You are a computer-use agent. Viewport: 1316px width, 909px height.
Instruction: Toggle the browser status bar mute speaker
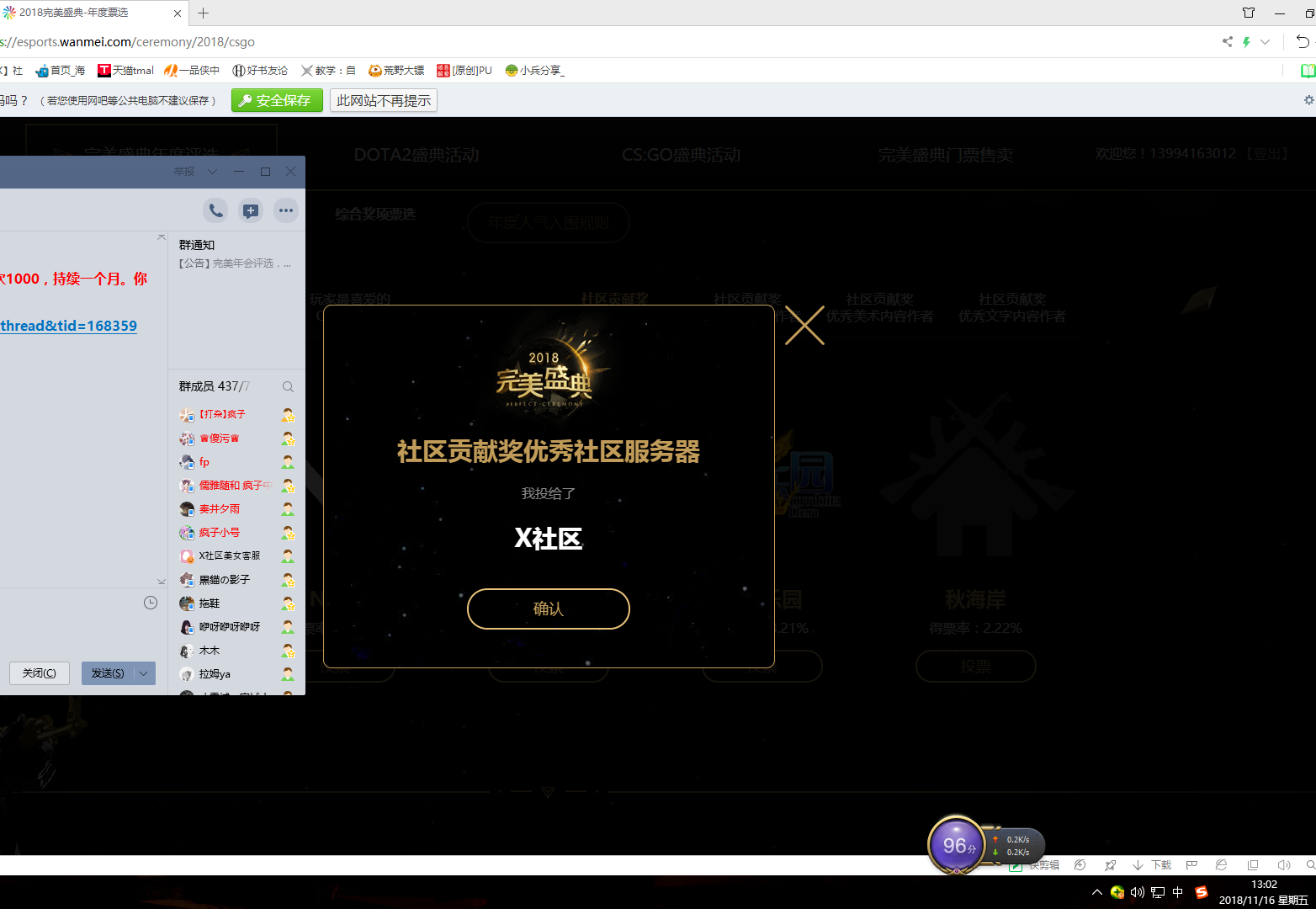point(1283,865)
